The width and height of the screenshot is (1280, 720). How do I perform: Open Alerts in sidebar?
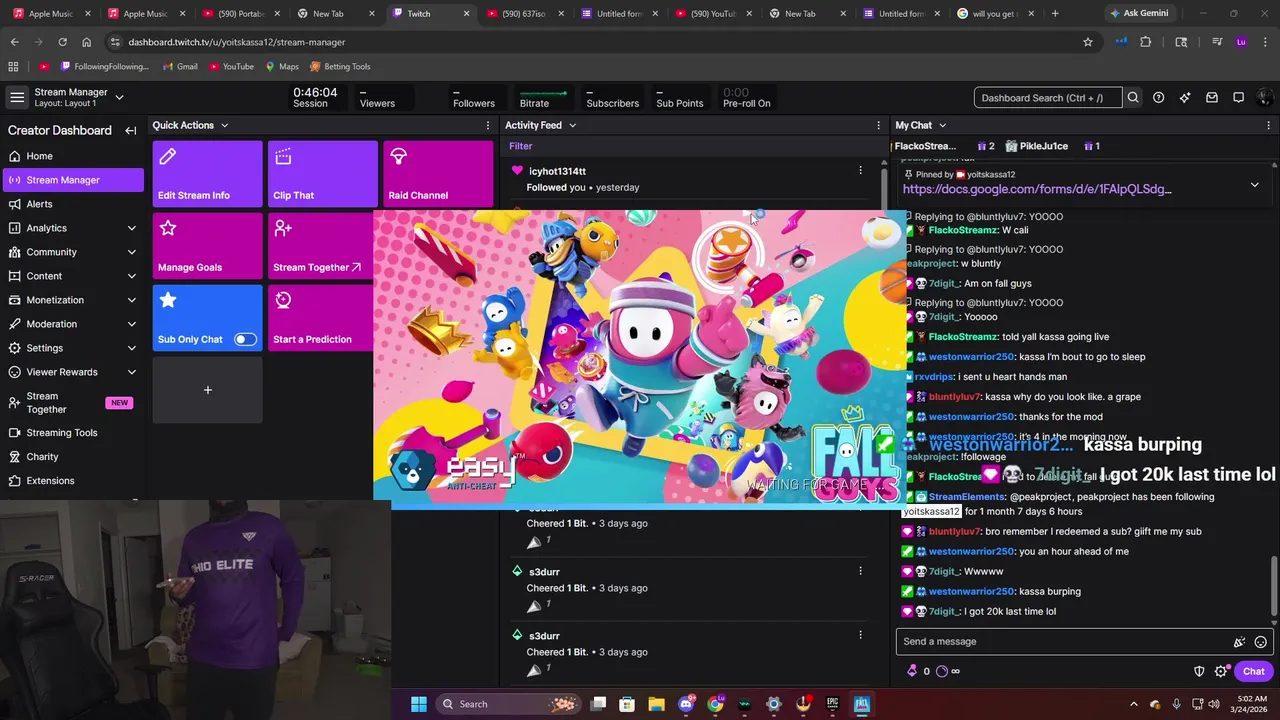72,204
